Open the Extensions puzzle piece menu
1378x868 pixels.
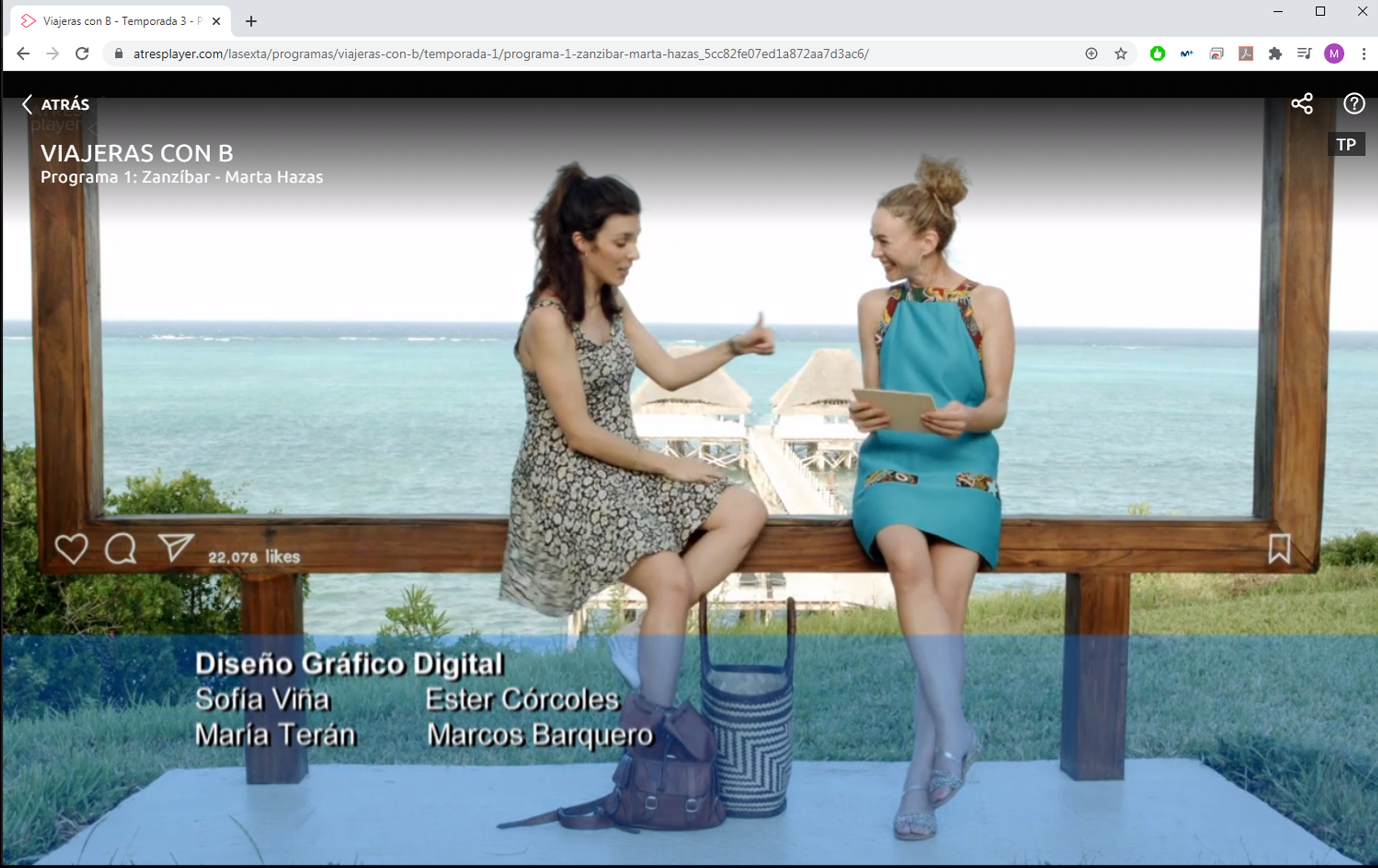(x=1275, y=54)
